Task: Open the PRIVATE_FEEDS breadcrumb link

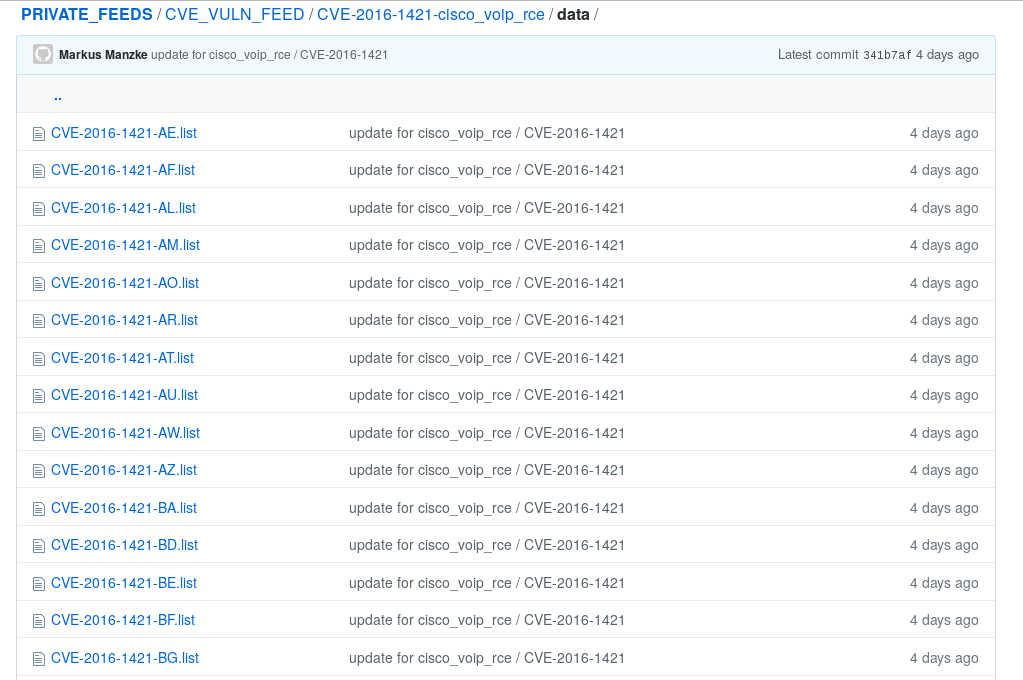Action: coord(87,15)
